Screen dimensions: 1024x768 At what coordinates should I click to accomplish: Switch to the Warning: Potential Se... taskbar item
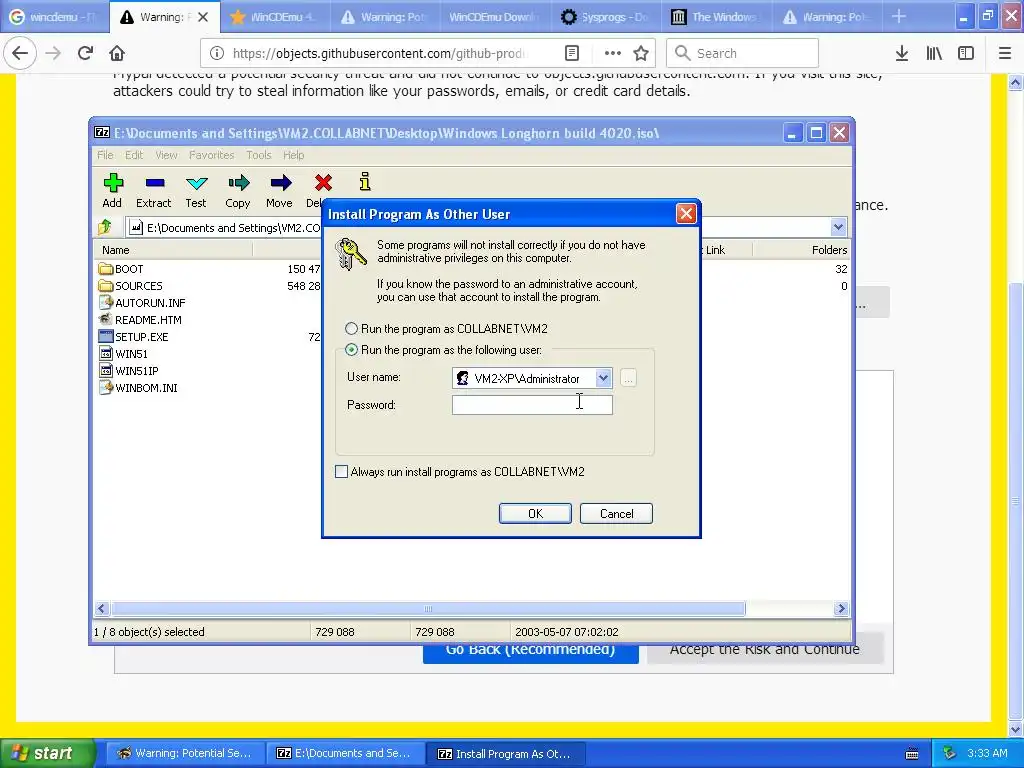click(185, 753)
